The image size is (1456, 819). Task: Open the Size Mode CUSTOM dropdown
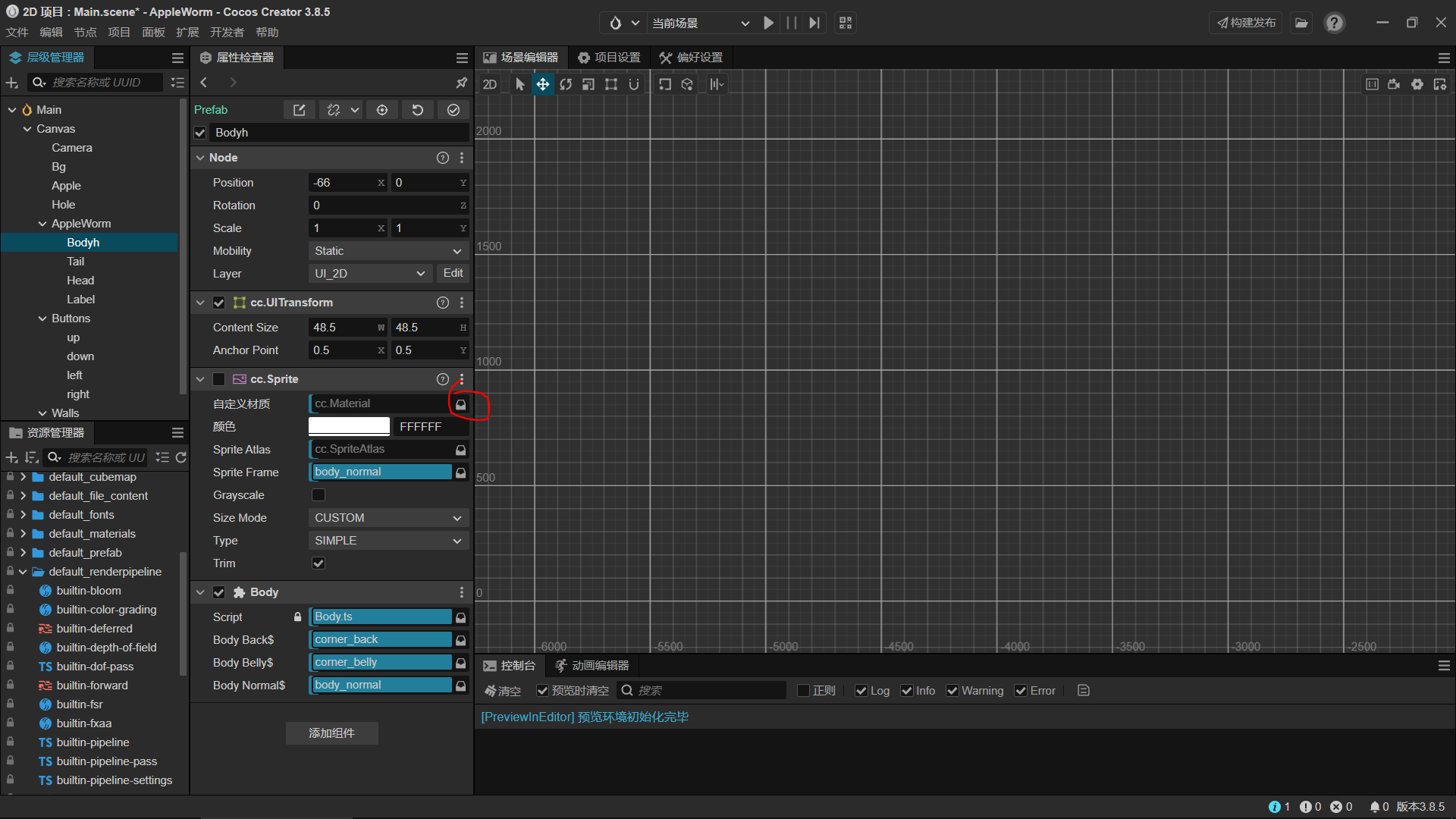(x=388, y=518)
